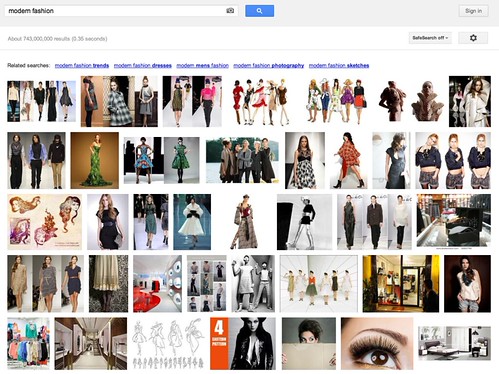This screenshot has width=499, height=374.
Task: Open three models in short dresses thumbnail
Action: click(45, 284)
